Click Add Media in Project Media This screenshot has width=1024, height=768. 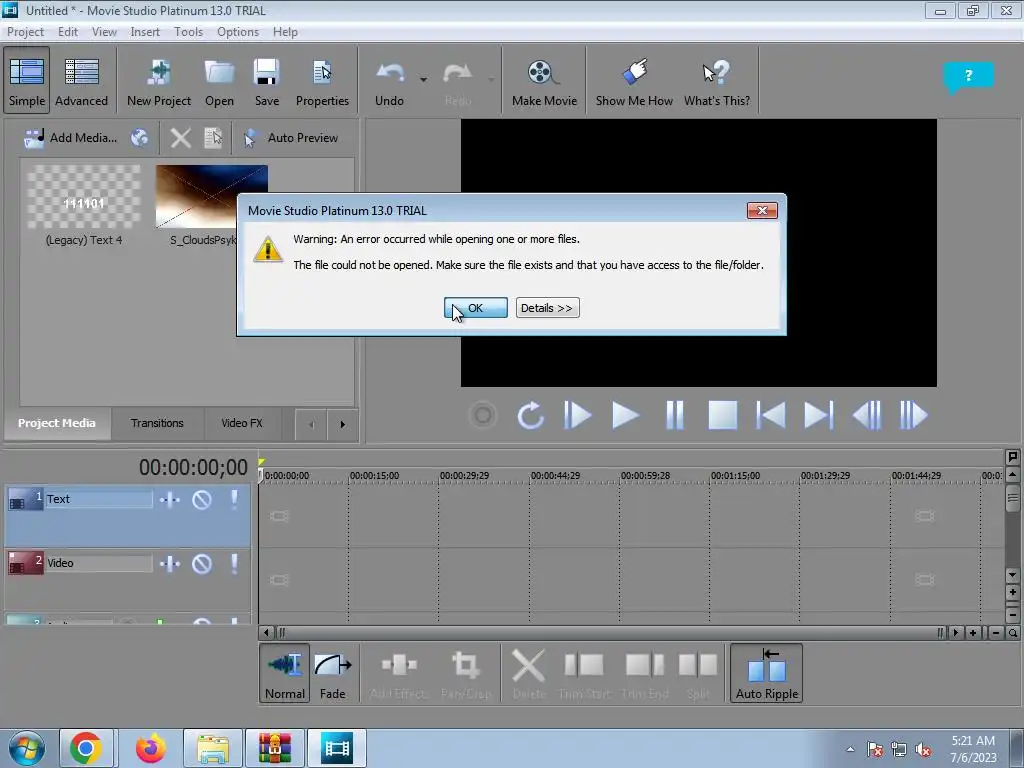pos(71,138)
